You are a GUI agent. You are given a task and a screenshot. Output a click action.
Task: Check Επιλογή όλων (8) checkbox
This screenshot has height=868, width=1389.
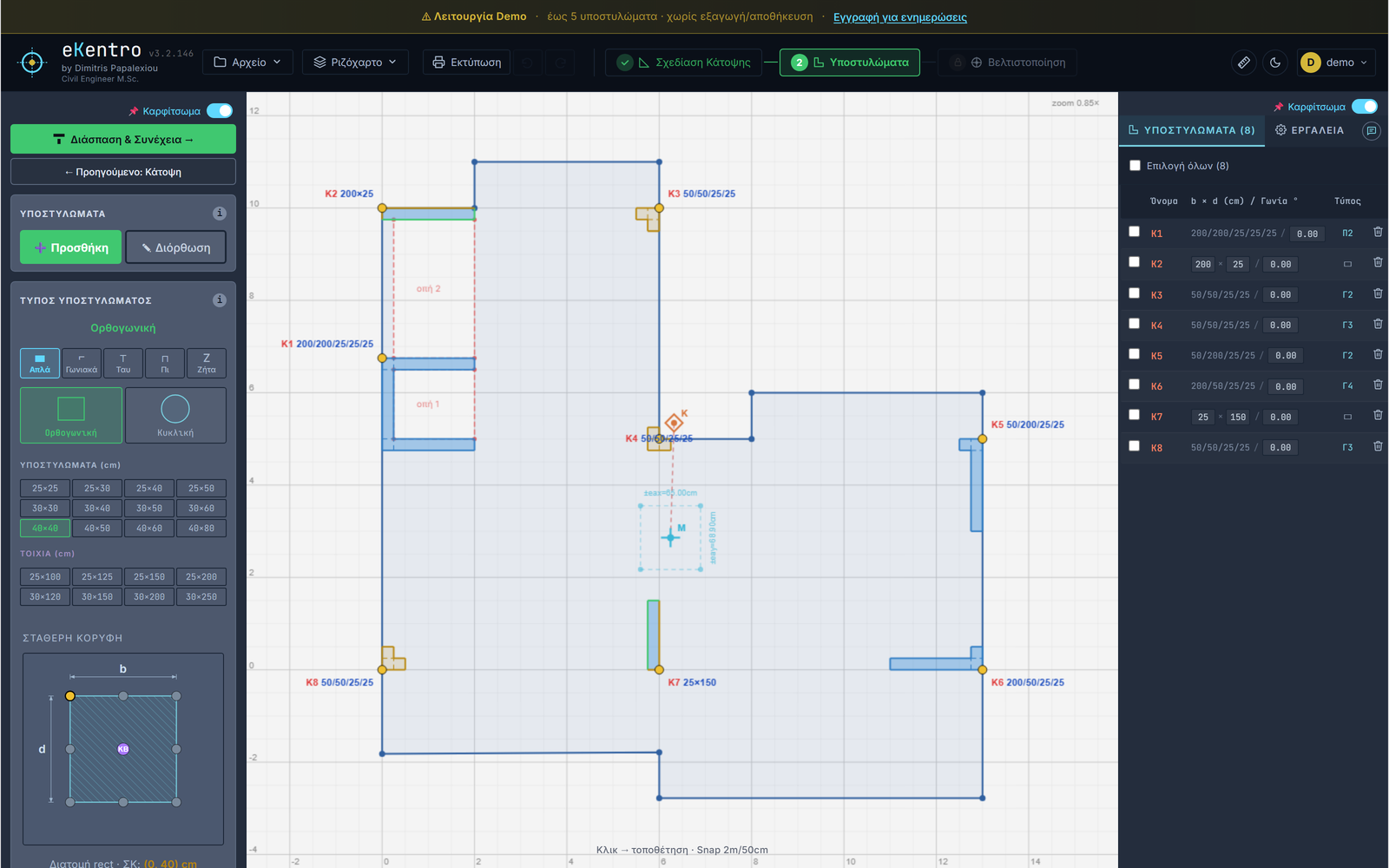1135,165
